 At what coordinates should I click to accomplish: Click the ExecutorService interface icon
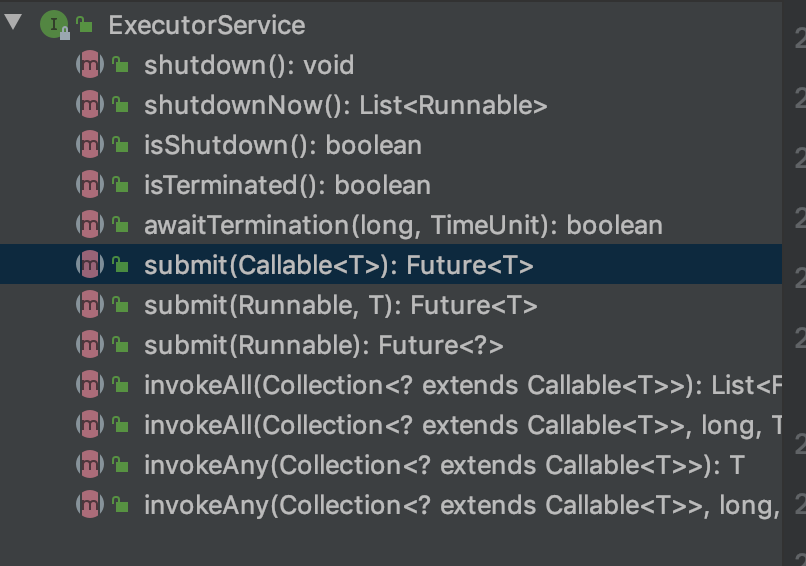(x=51, y=25)
